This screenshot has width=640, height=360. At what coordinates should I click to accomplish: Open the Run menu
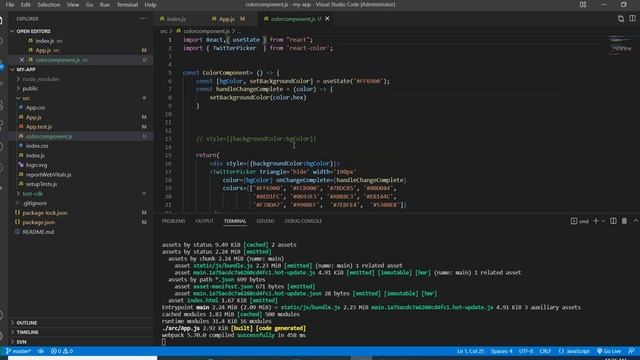point(105,5)
